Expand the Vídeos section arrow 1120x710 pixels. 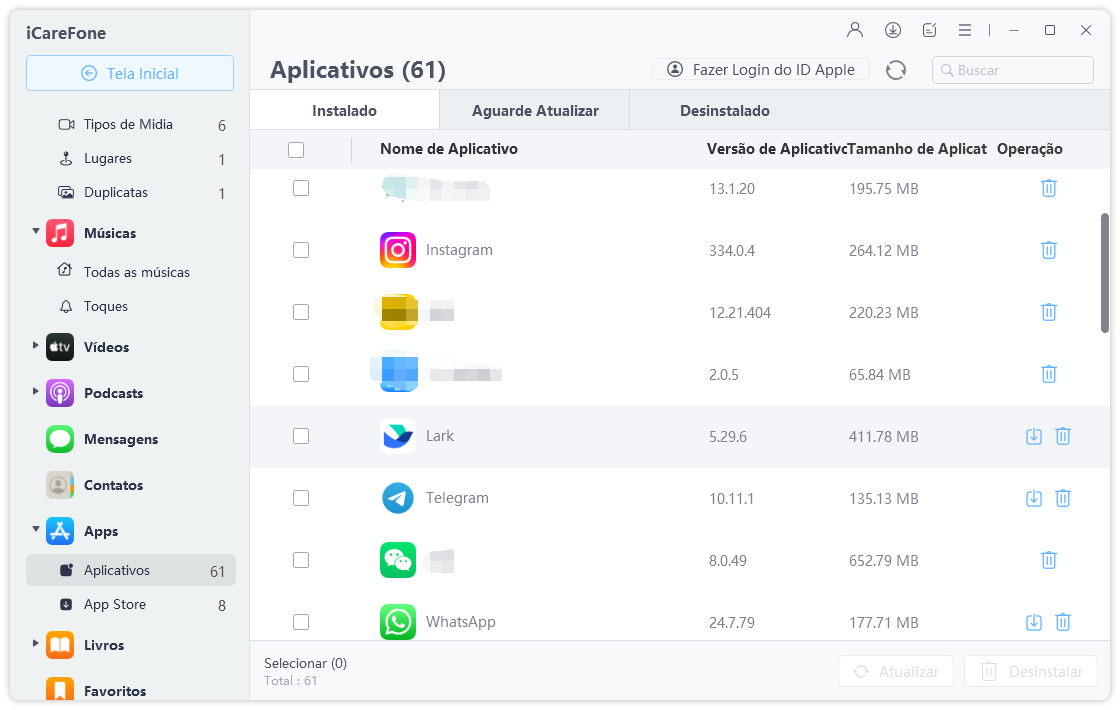coord(36,346)
